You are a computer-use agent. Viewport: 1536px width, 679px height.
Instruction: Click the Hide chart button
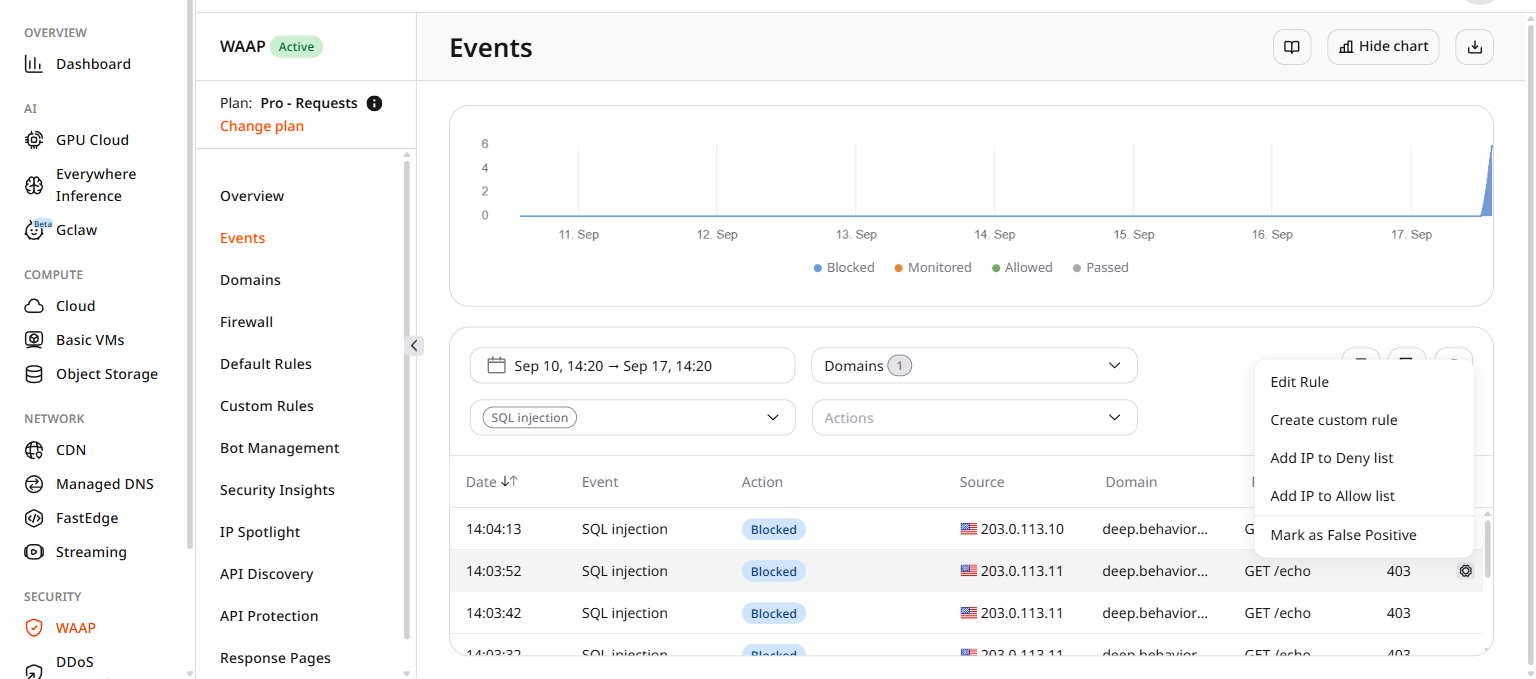[x=1383, y=47]
